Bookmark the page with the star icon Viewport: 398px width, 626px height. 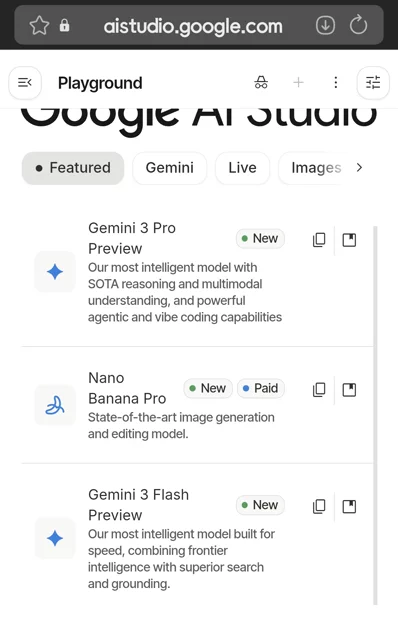click(39, 26)
